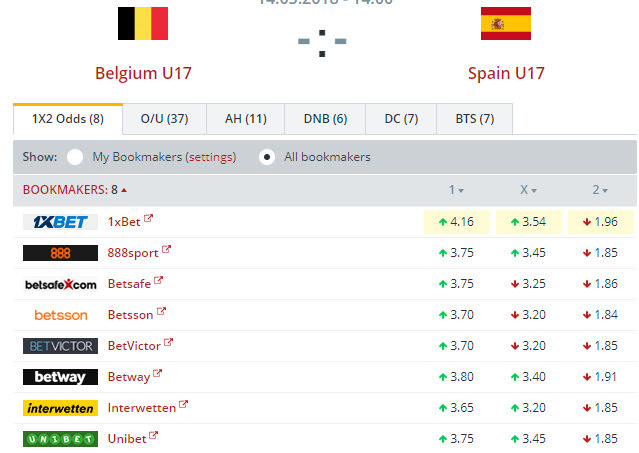
Task: Click the 1xBet home win odds 4.16
Action: [x=457, y=222]
